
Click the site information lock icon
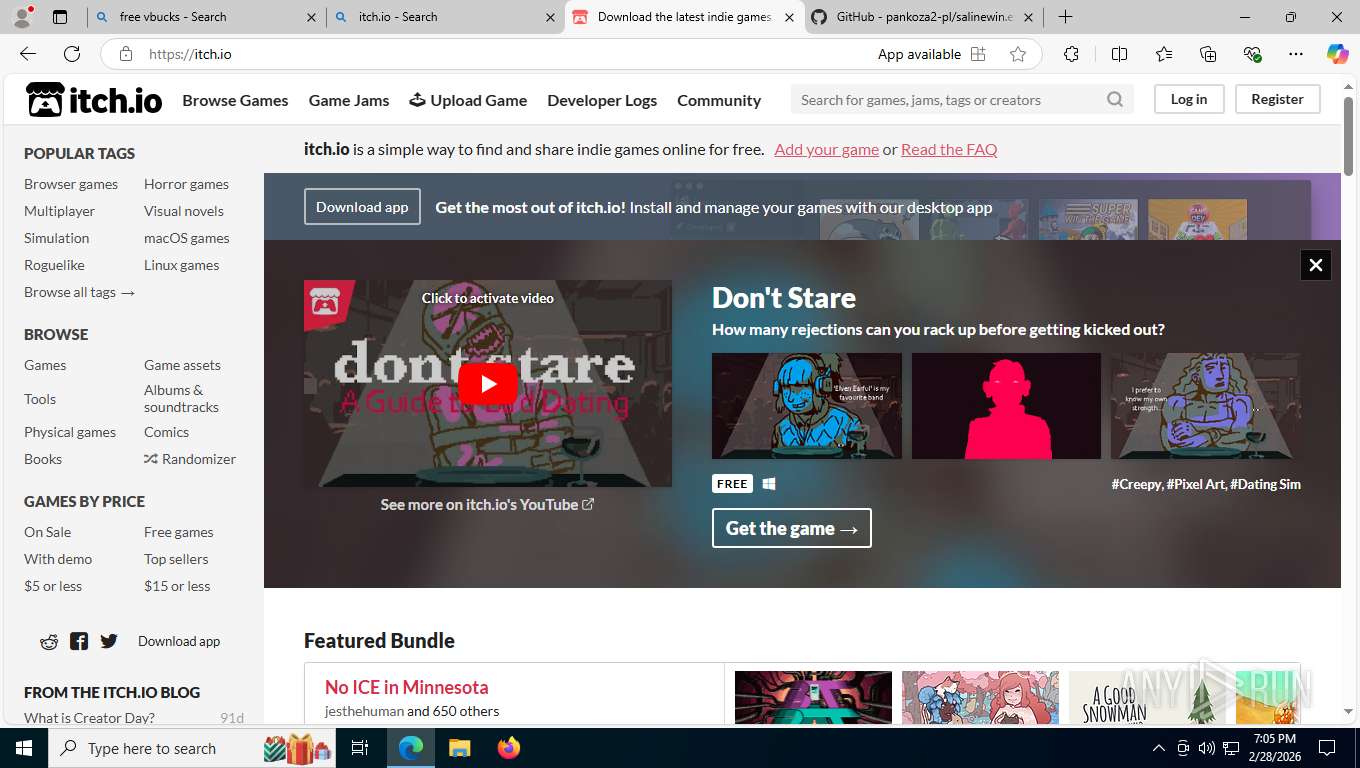pos(125,54)
